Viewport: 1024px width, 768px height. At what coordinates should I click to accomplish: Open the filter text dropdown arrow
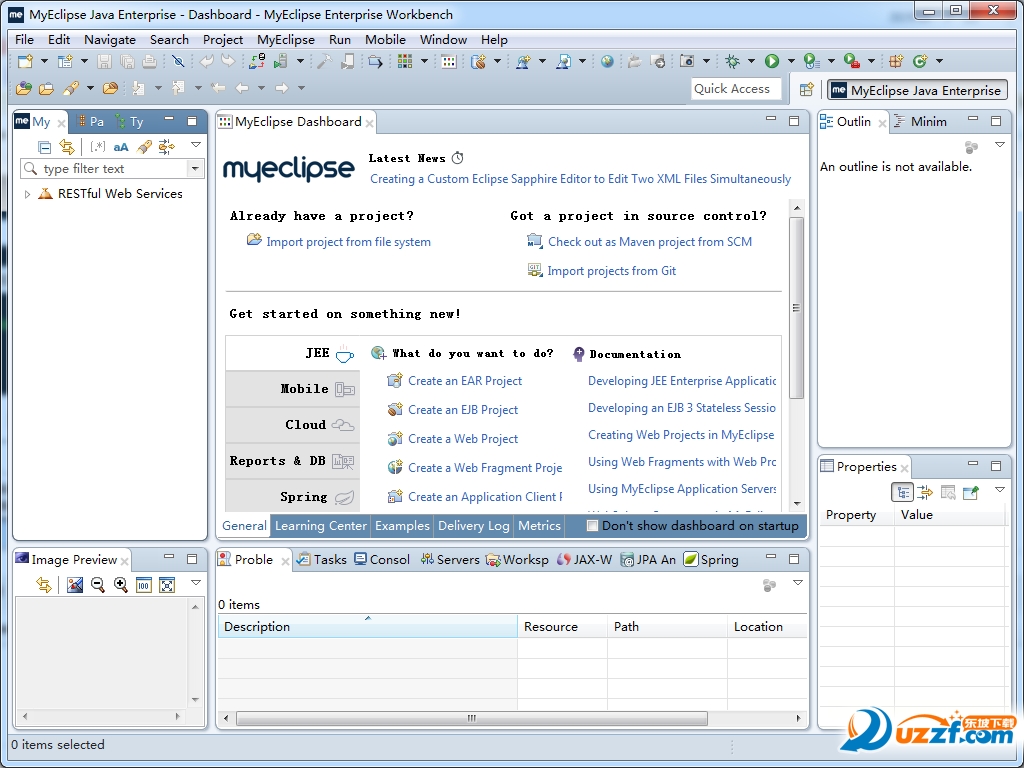pyautogui.click(x=194, y=169)
